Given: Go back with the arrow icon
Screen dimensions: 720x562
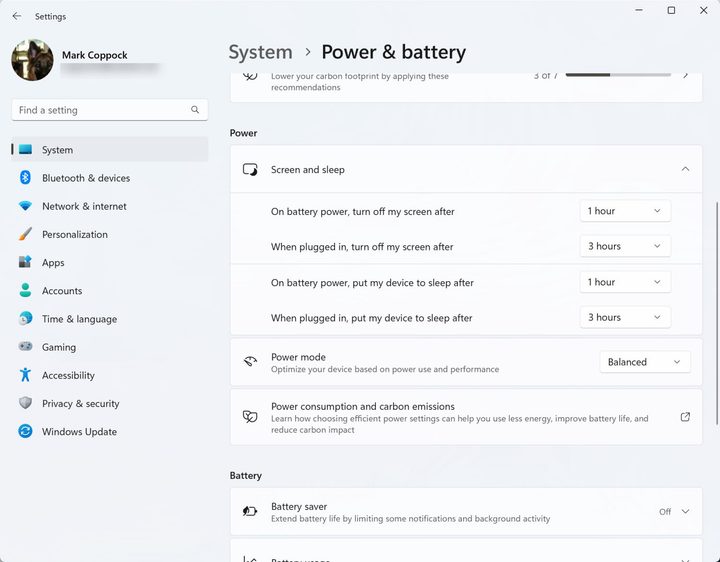Looking at the screenshot, I should 17,16.
